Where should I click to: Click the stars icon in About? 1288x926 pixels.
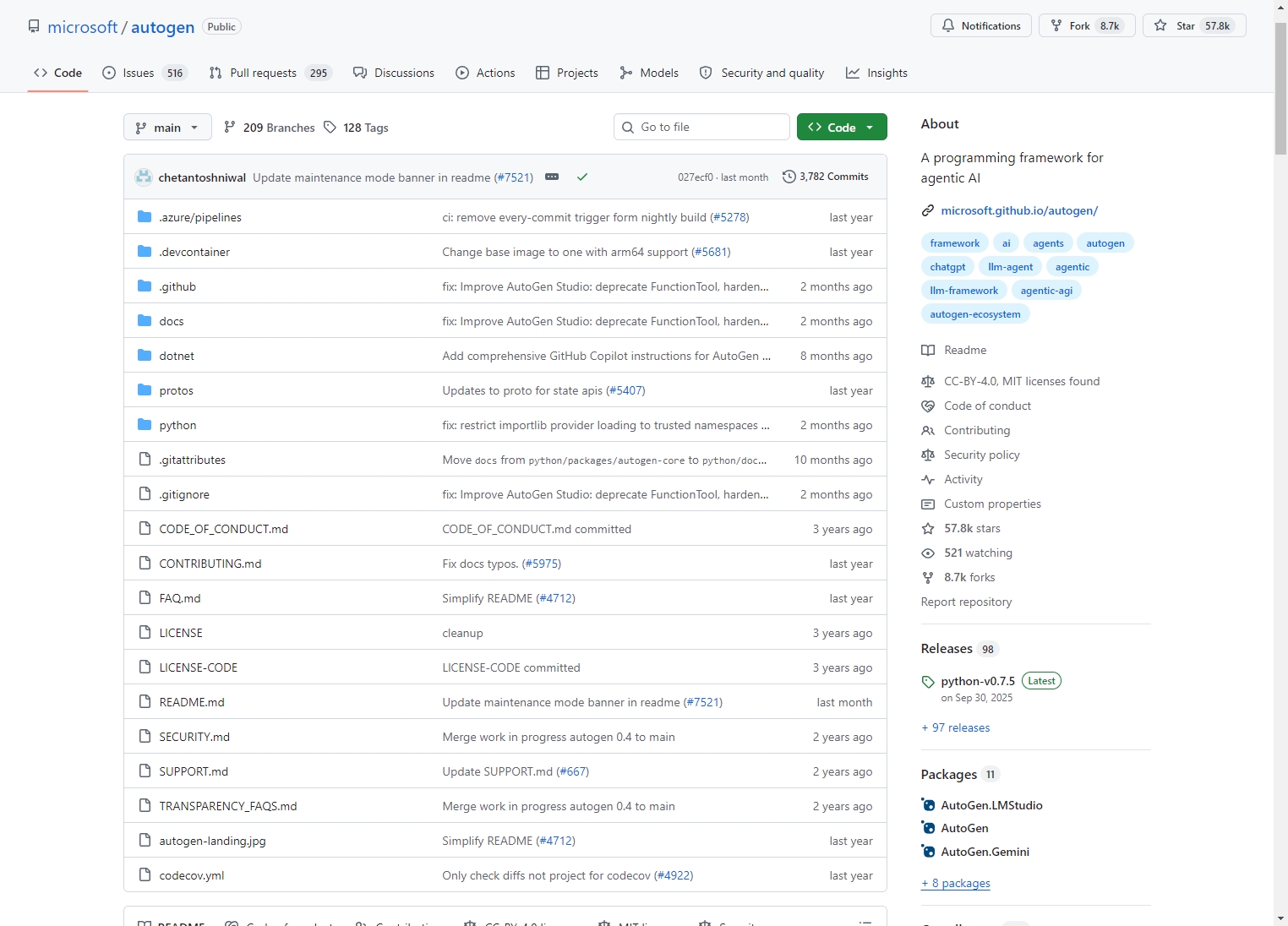click(x=928, y=528)
